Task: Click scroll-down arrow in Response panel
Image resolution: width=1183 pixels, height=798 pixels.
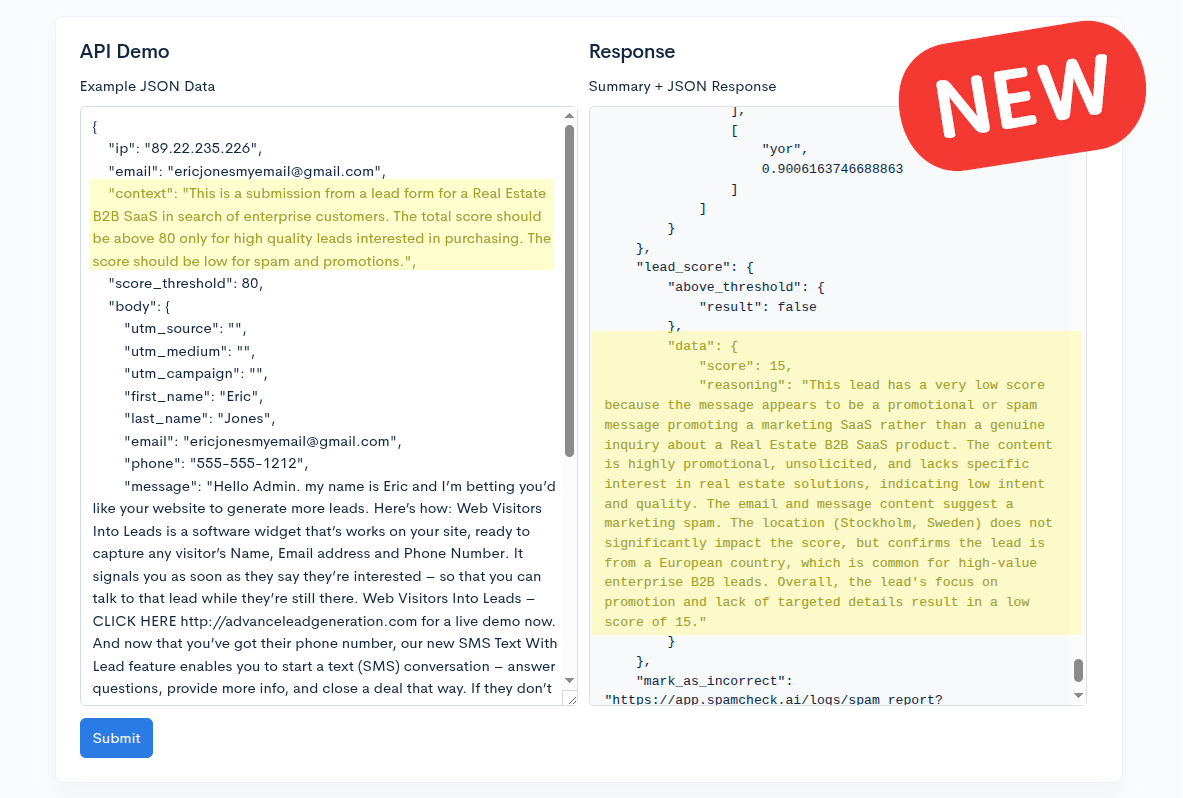Action: tap(1078, 695)
